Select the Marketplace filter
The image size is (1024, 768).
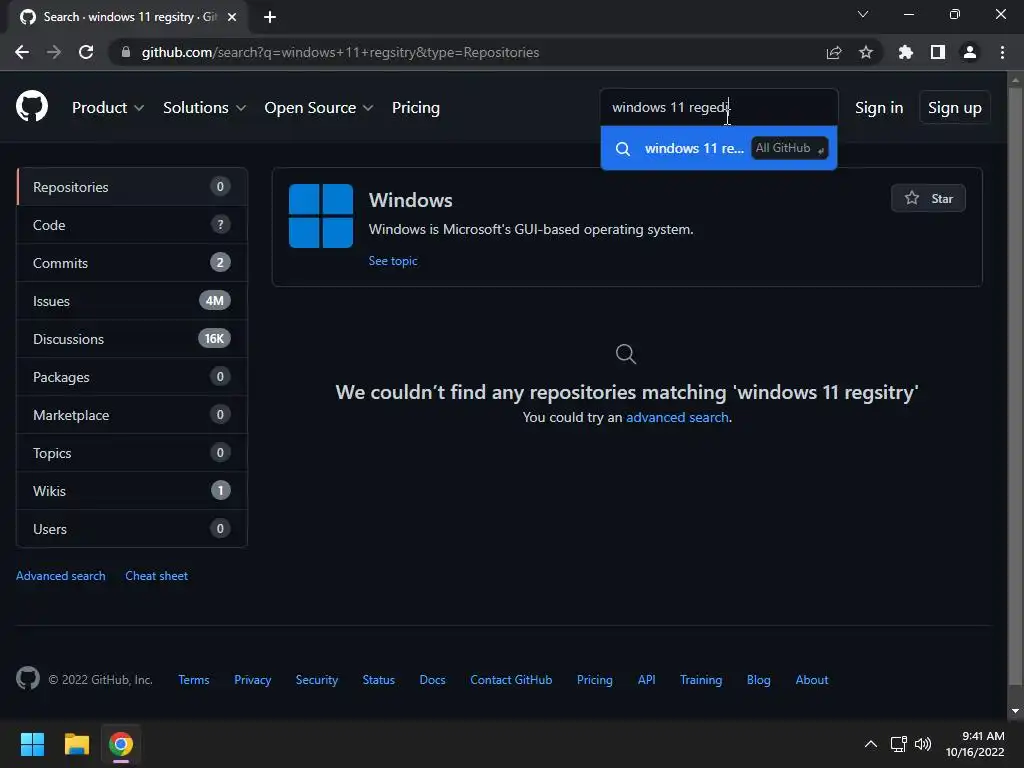click(132, 415)
